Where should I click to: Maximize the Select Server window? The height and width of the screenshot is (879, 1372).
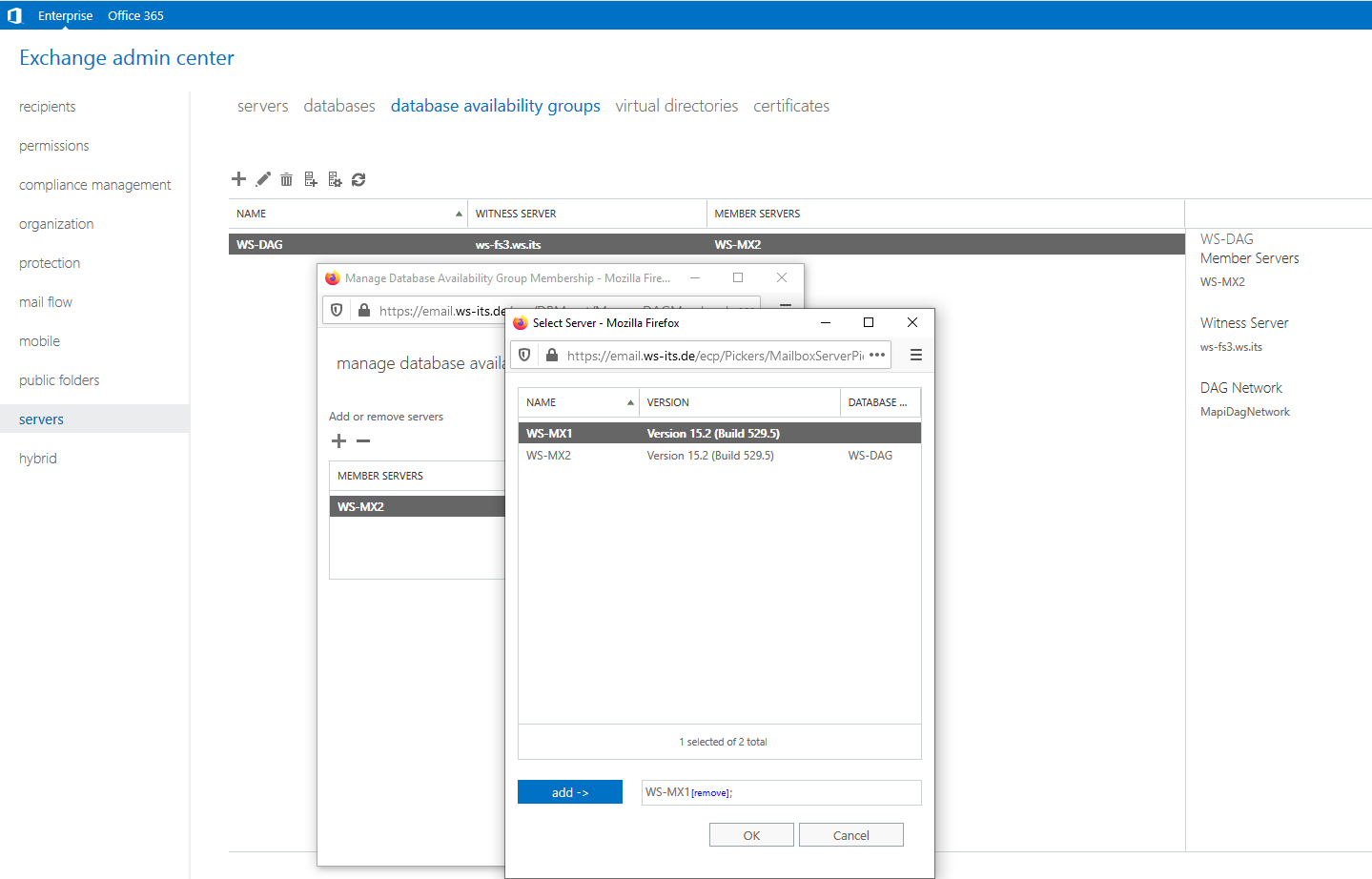click(869, 322)
